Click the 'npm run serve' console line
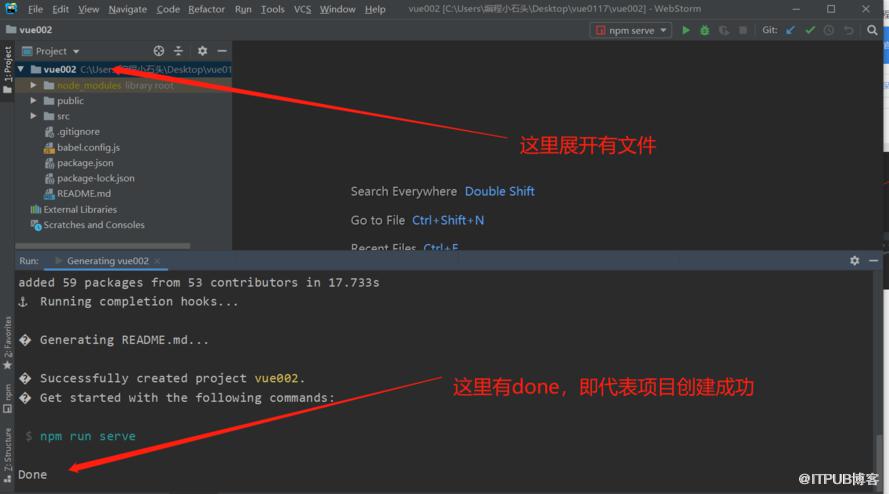The height and width of the screenshot is (494, 889). pos(87,436)
